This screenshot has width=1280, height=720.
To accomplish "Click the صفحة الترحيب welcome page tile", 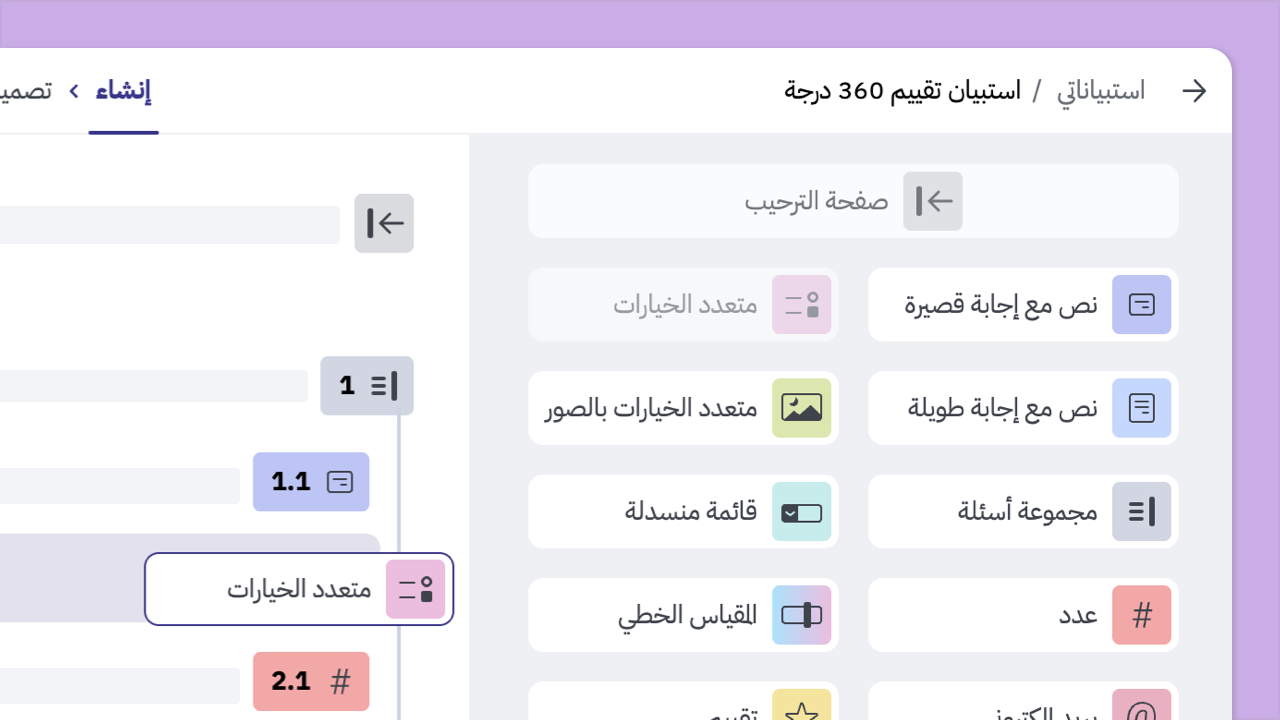I will coord(852,201).
